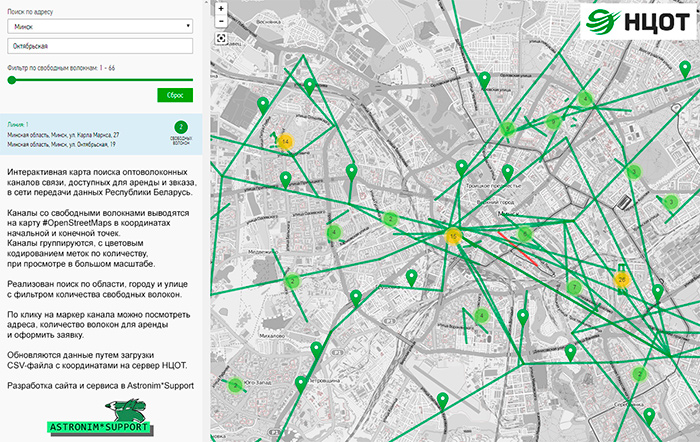Open the orange cluster marker numbered 15
The width and height of the screenshot is (700, 442).
pyautogui.click(x=454, y=237)
